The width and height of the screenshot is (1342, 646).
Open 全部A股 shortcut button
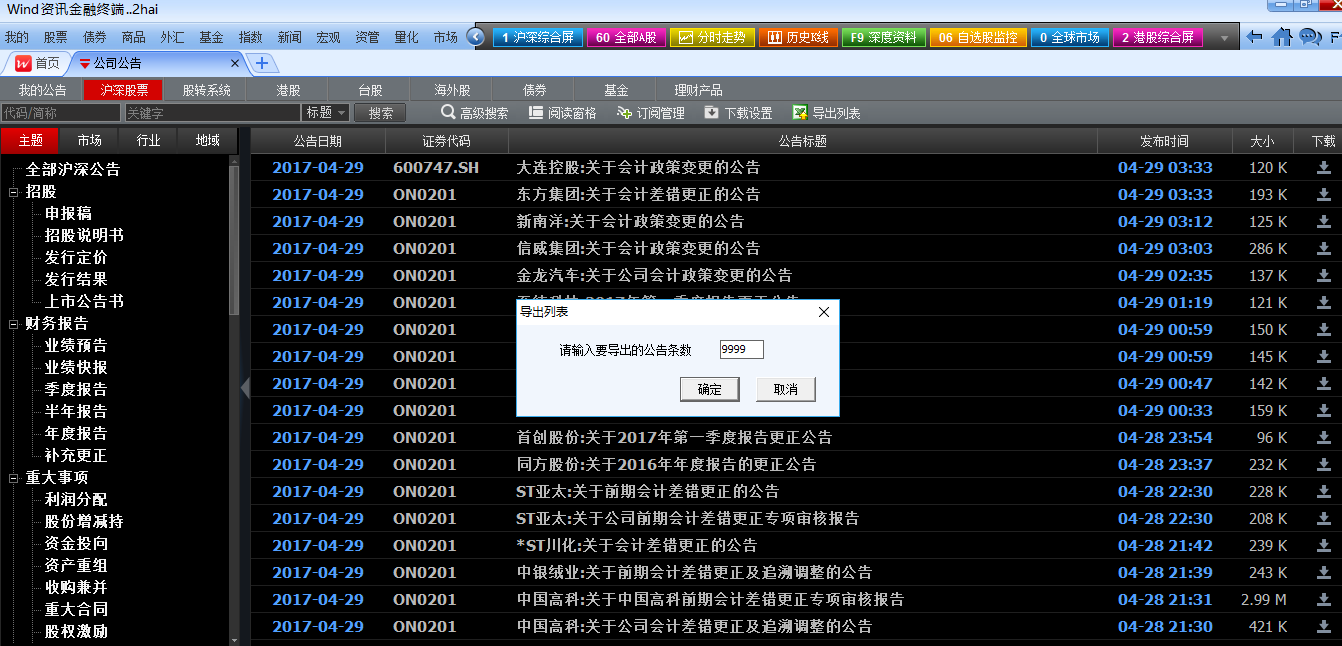(x=626, y=38)
